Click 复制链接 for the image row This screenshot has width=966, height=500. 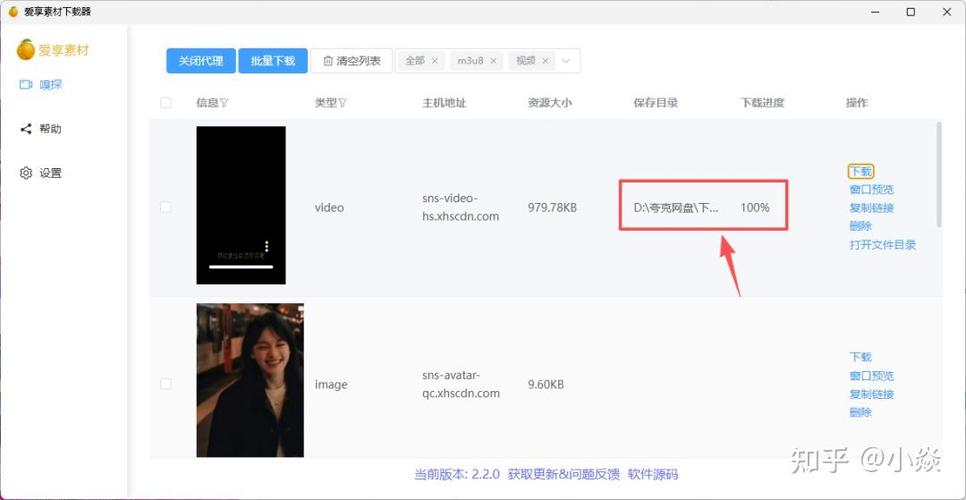tap(871, 394)
